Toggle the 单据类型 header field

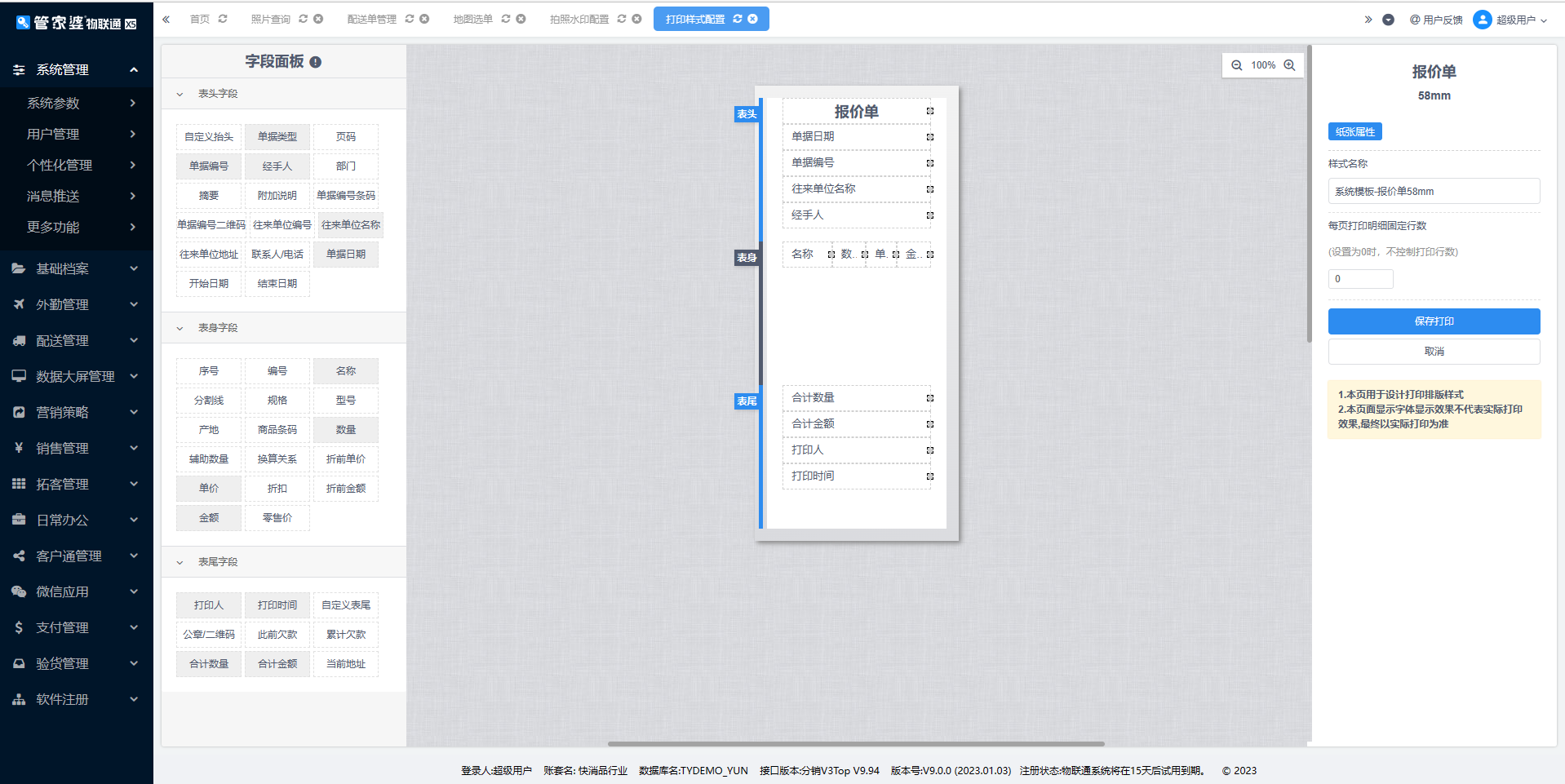coord(277,137)
